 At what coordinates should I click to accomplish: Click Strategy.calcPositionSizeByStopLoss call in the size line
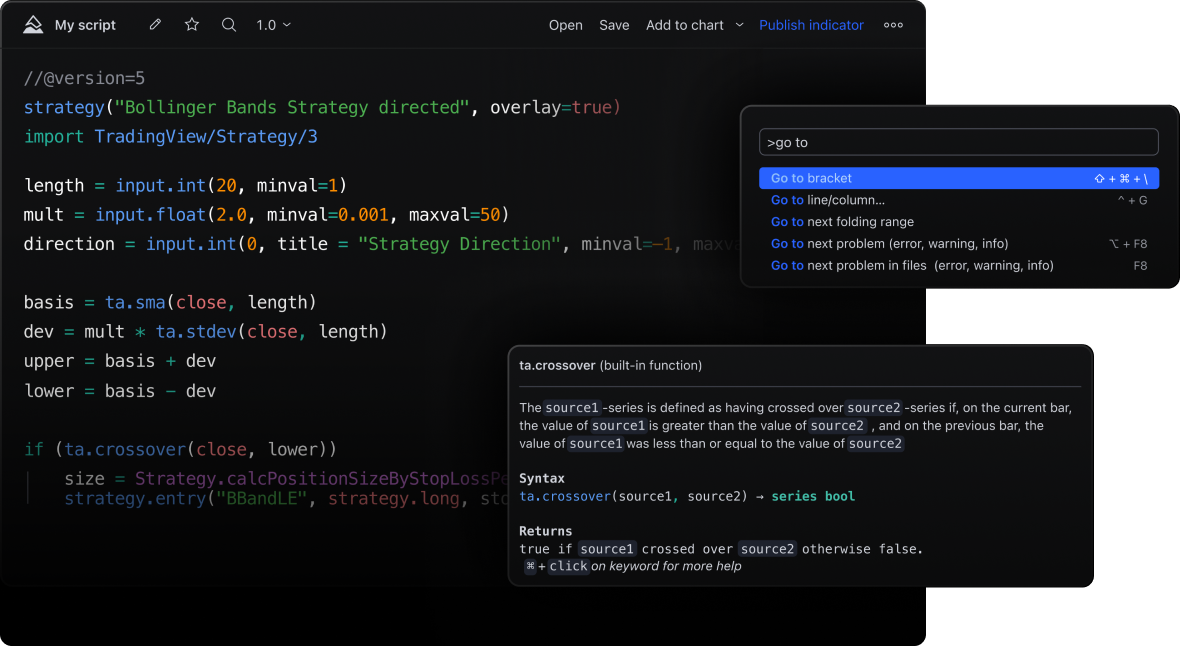[x=322, y=479]
